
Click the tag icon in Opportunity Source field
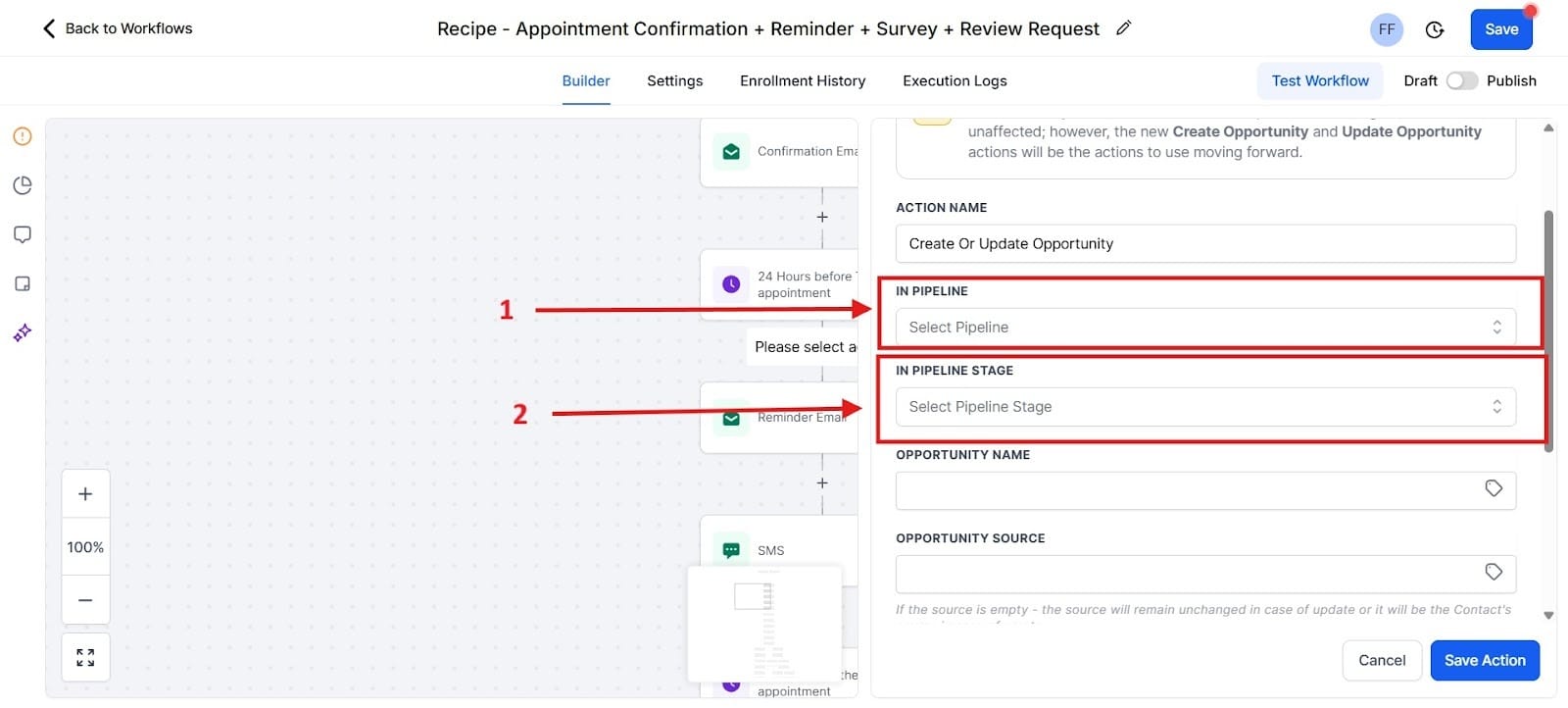[1494, 572]
